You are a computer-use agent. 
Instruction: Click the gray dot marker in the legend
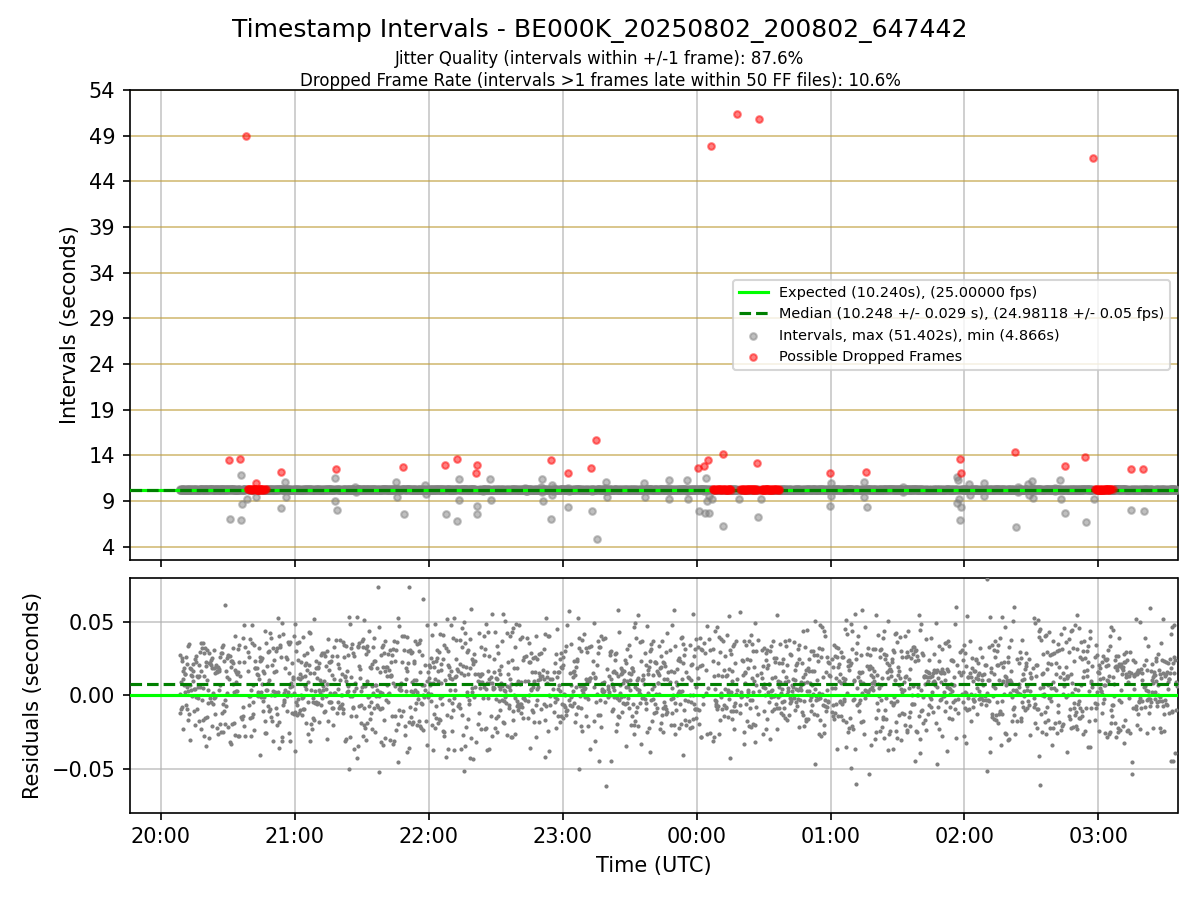(754, 335)
